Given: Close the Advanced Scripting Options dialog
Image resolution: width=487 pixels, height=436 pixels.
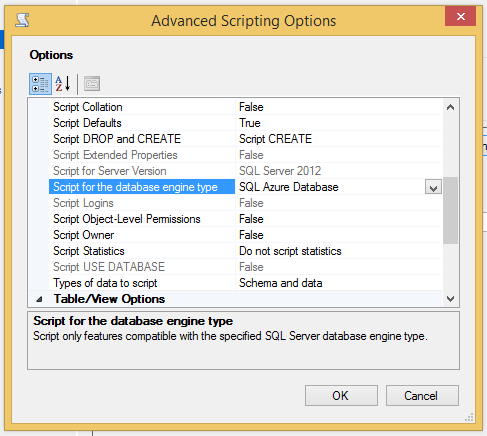Looking at the screenshot, I should [x=460, y=16].
